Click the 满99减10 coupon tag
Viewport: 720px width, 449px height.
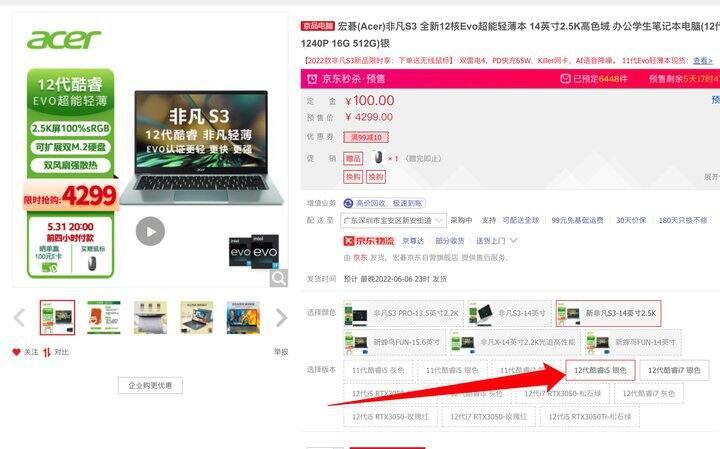point(366,137)
